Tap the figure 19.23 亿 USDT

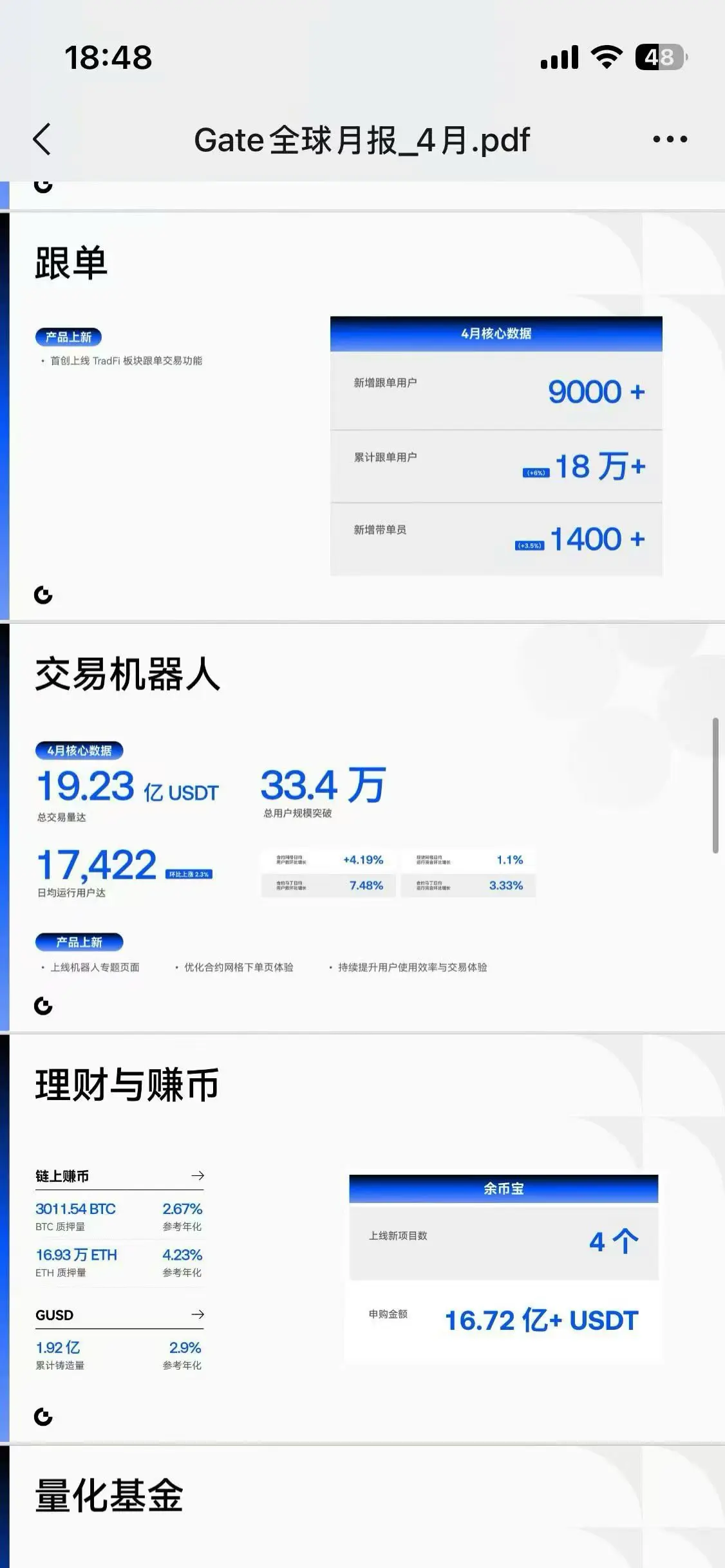pyautogui.click(x=127, y=787)
